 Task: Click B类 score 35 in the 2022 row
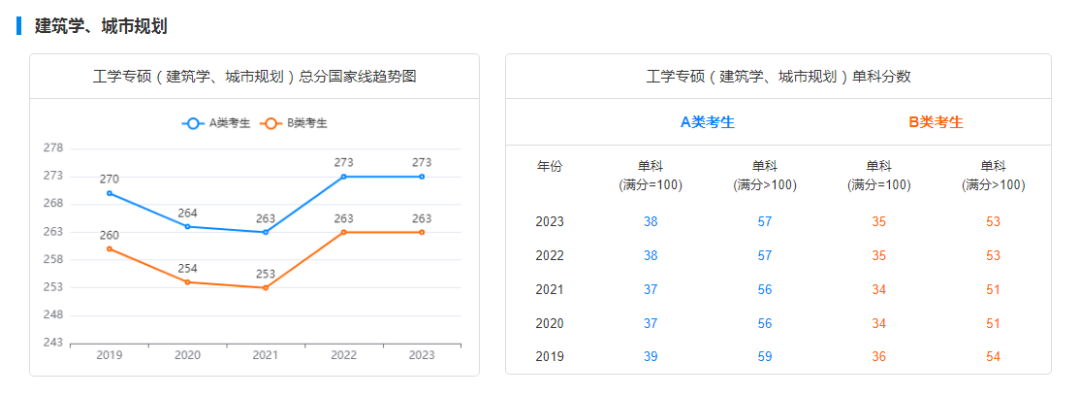pos(879,256)
